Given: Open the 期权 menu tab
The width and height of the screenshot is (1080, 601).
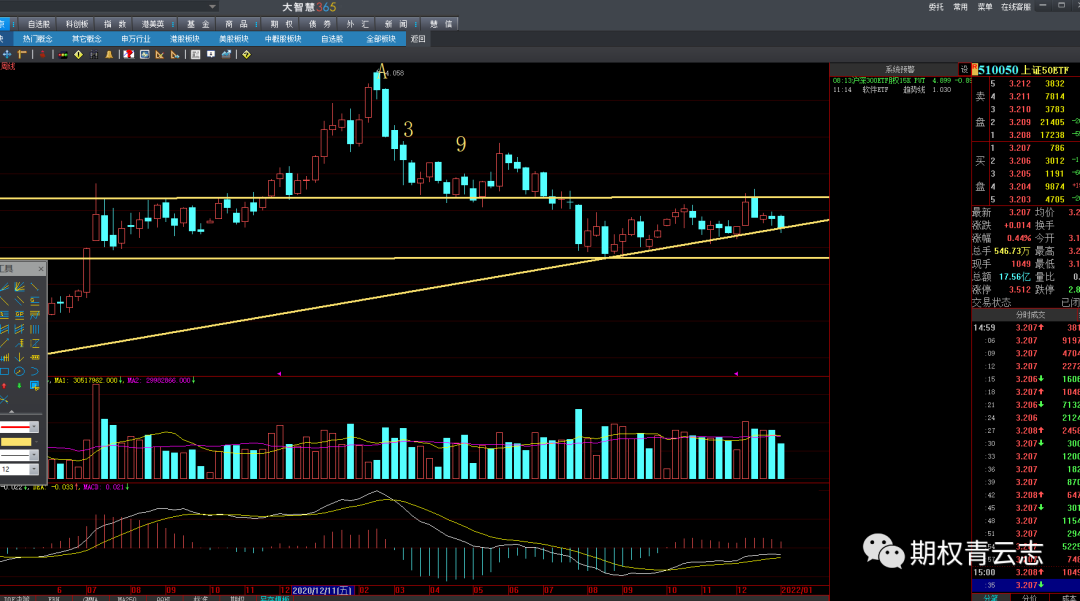Looking at the screenshot, I should 282,23.
